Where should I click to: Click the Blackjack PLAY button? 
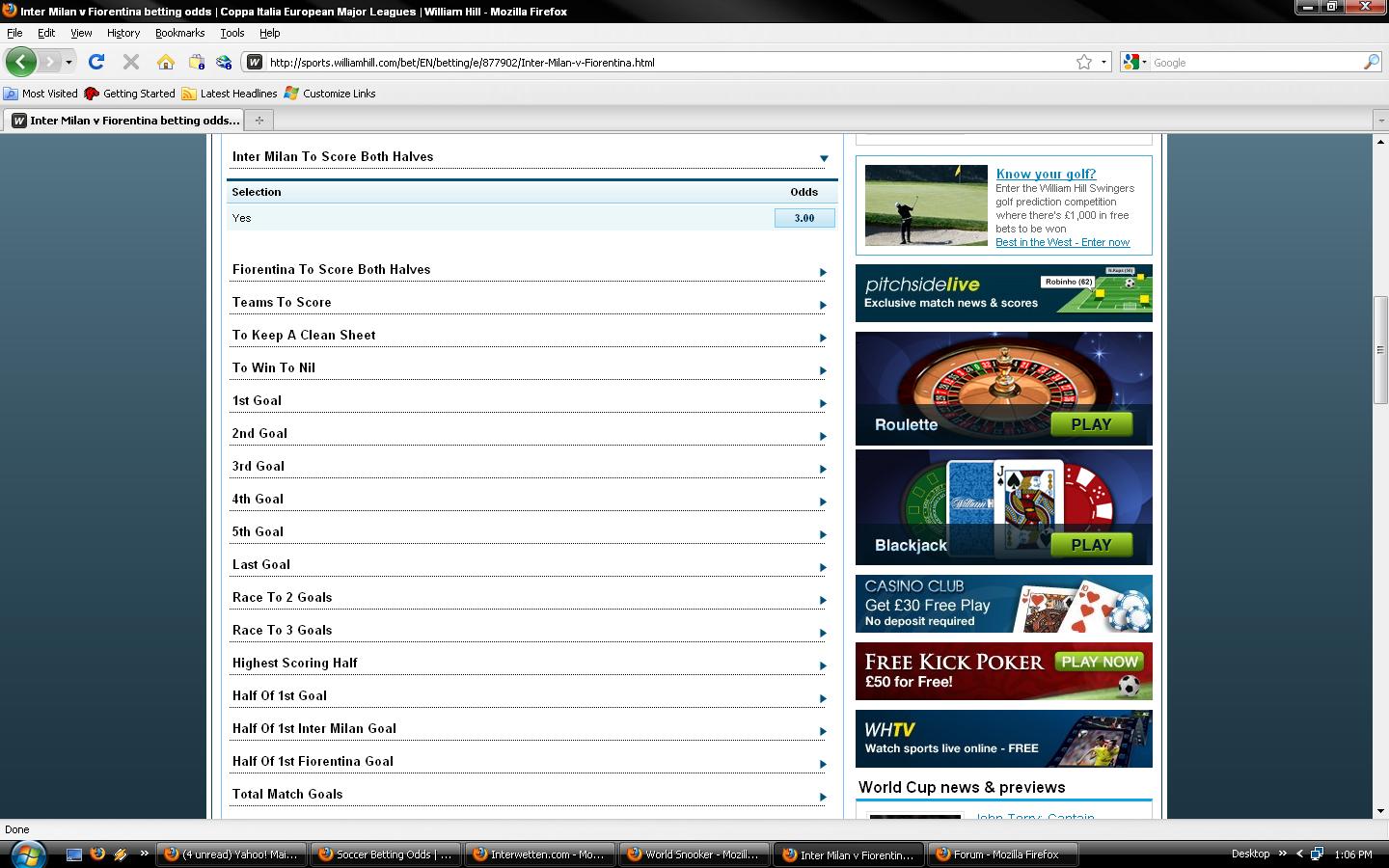[x=1091, y=545]
